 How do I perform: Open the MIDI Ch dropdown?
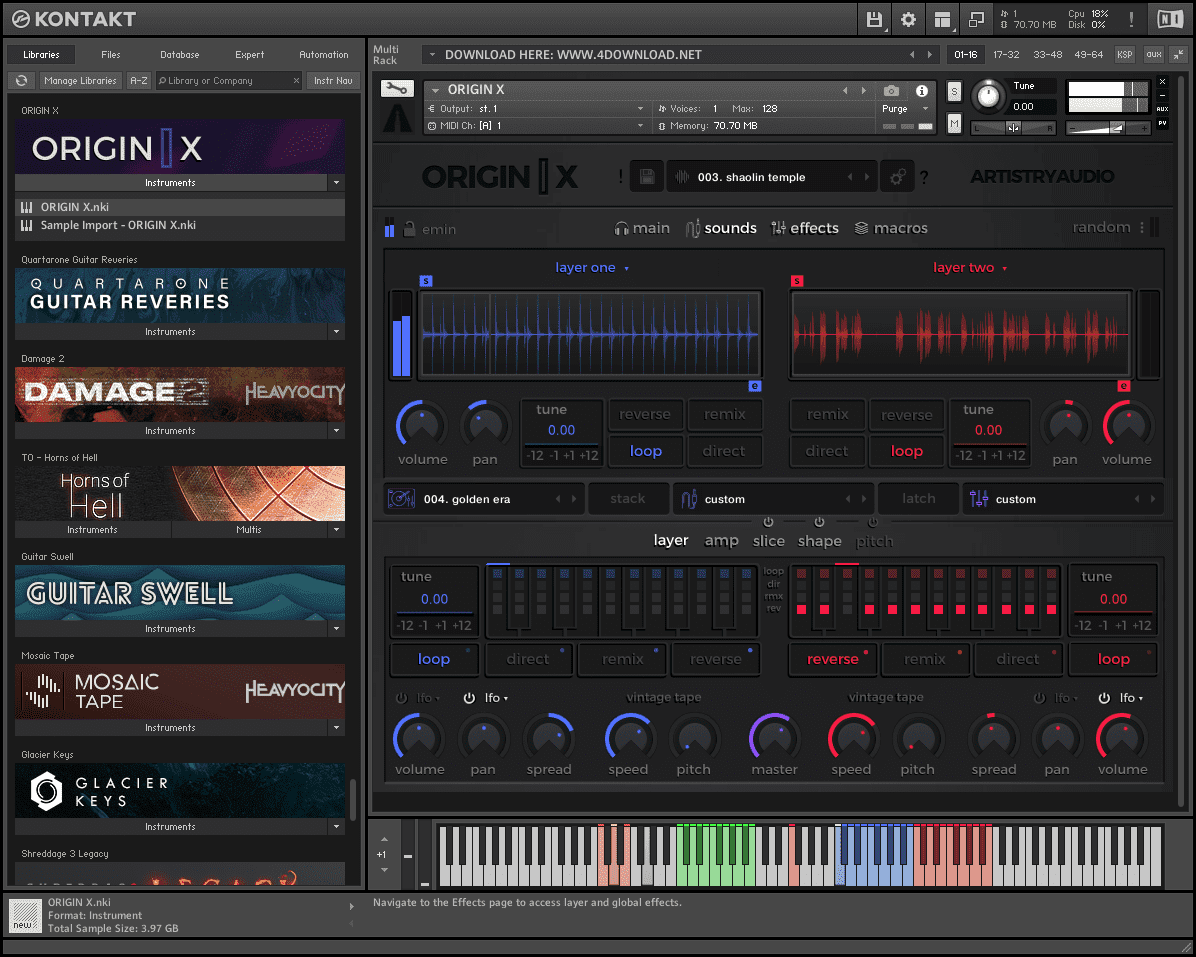536,126
